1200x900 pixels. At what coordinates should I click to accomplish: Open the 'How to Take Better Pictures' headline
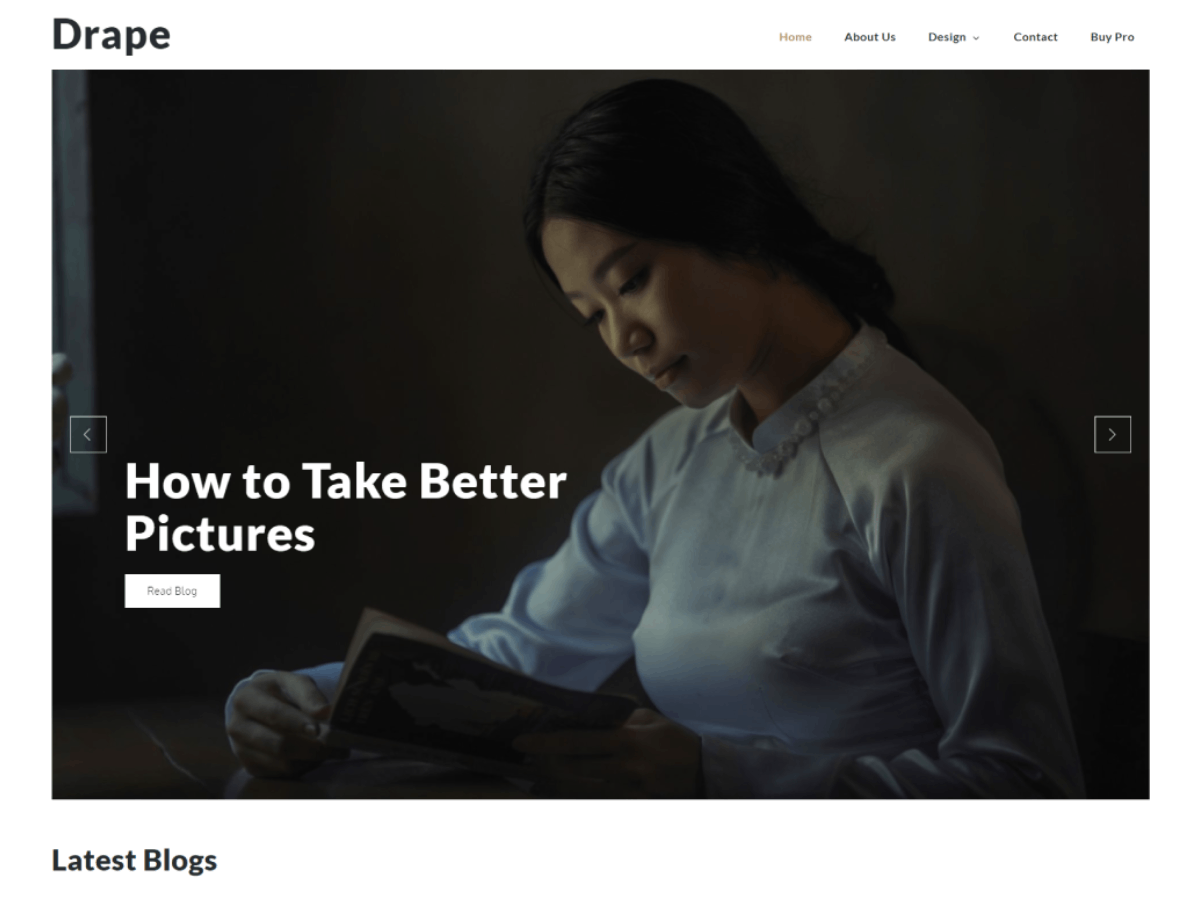(346, 507)
